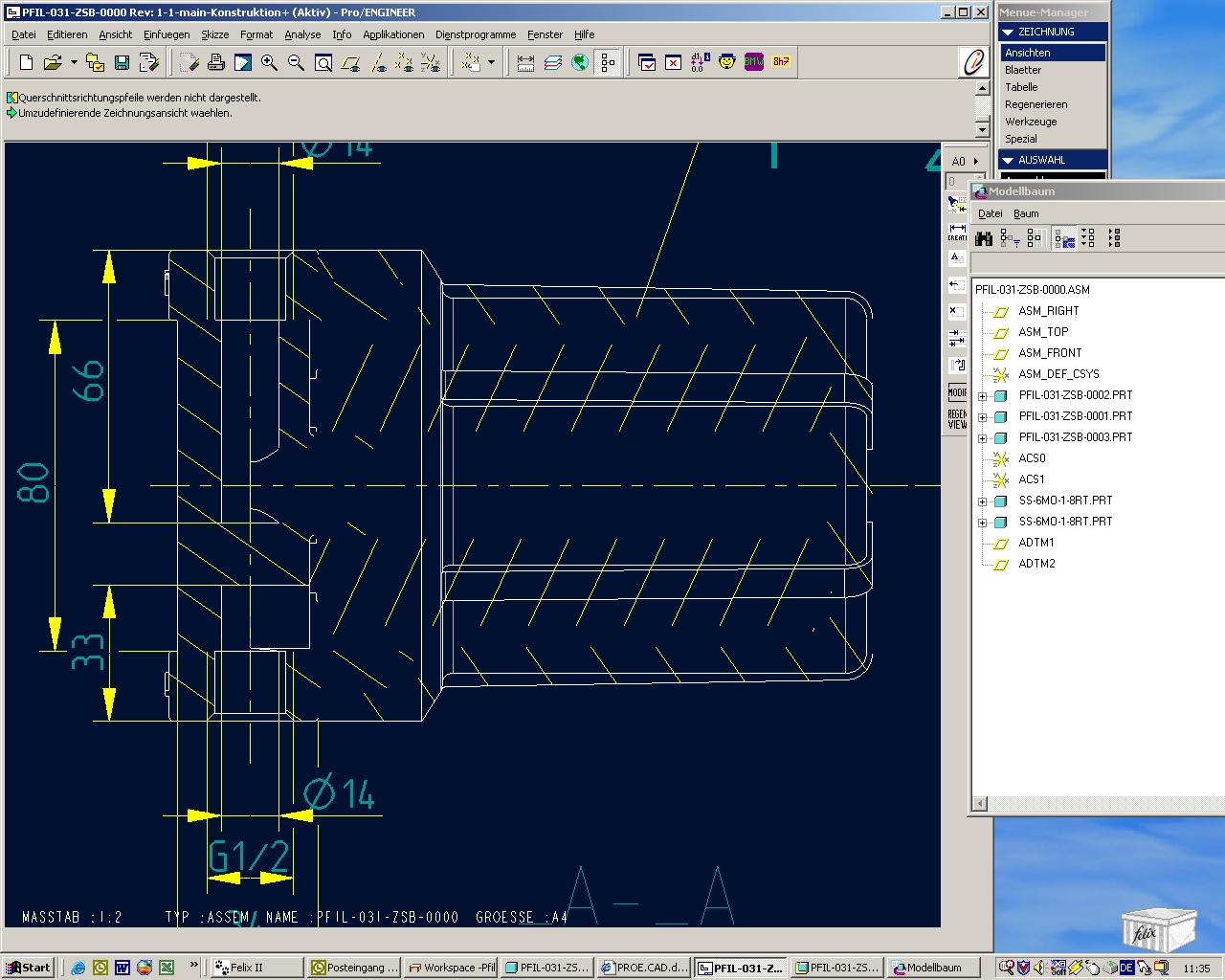
Task: Click the yellow smiley face toolbar icon
Action: coord(727,62)
